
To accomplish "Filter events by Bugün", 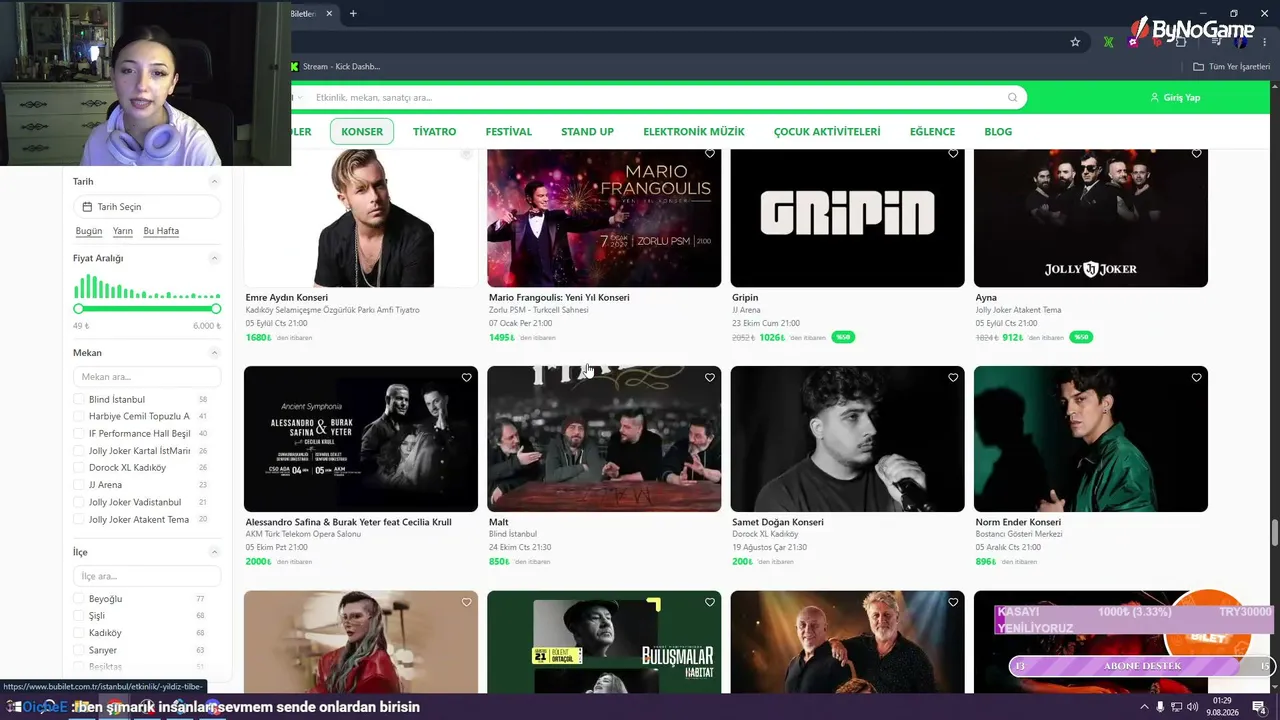I will 89,231.
